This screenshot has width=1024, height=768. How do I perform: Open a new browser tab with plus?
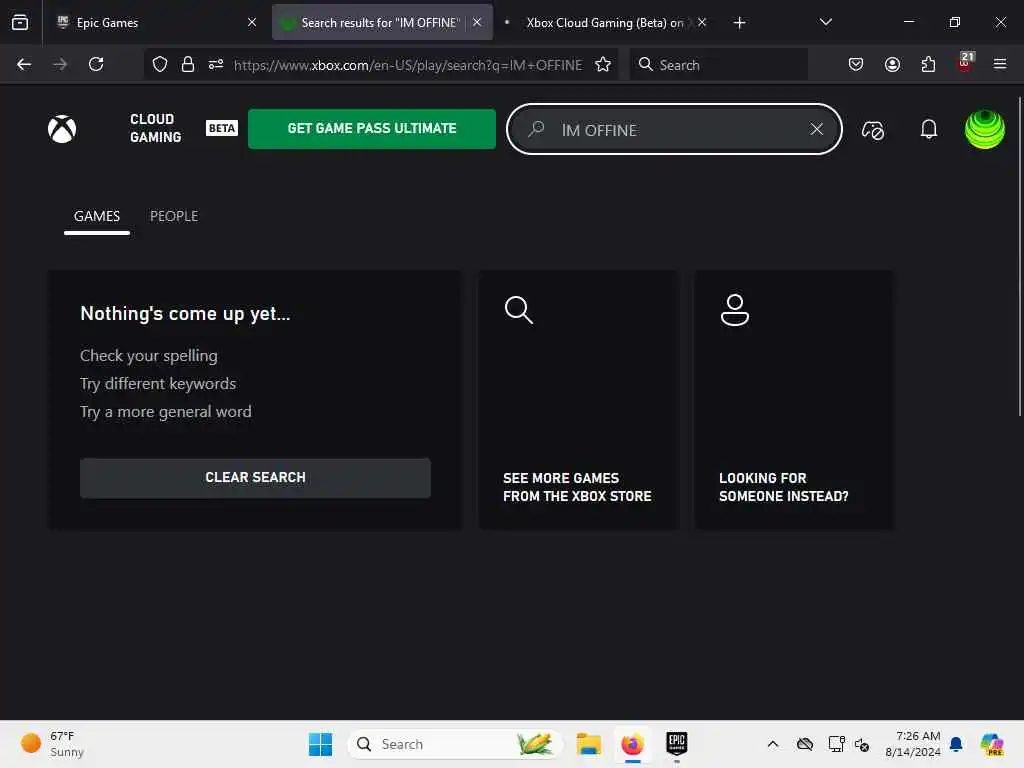coord(739,23)
